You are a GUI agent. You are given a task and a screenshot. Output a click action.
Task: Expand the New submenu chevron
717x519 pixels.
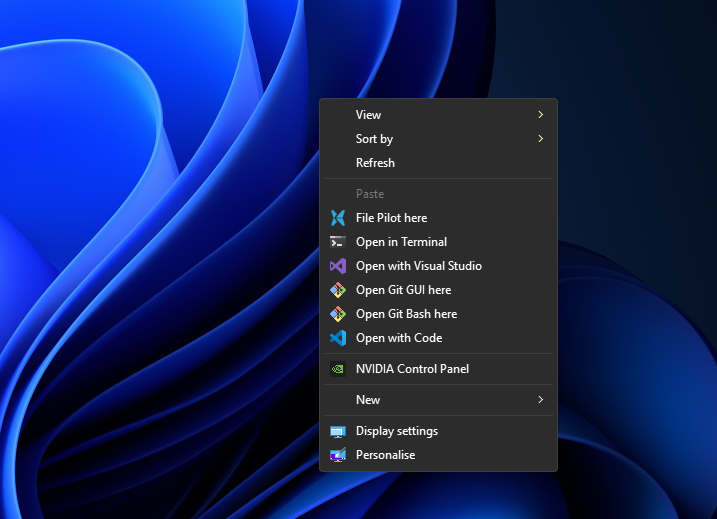pos(541,400)
